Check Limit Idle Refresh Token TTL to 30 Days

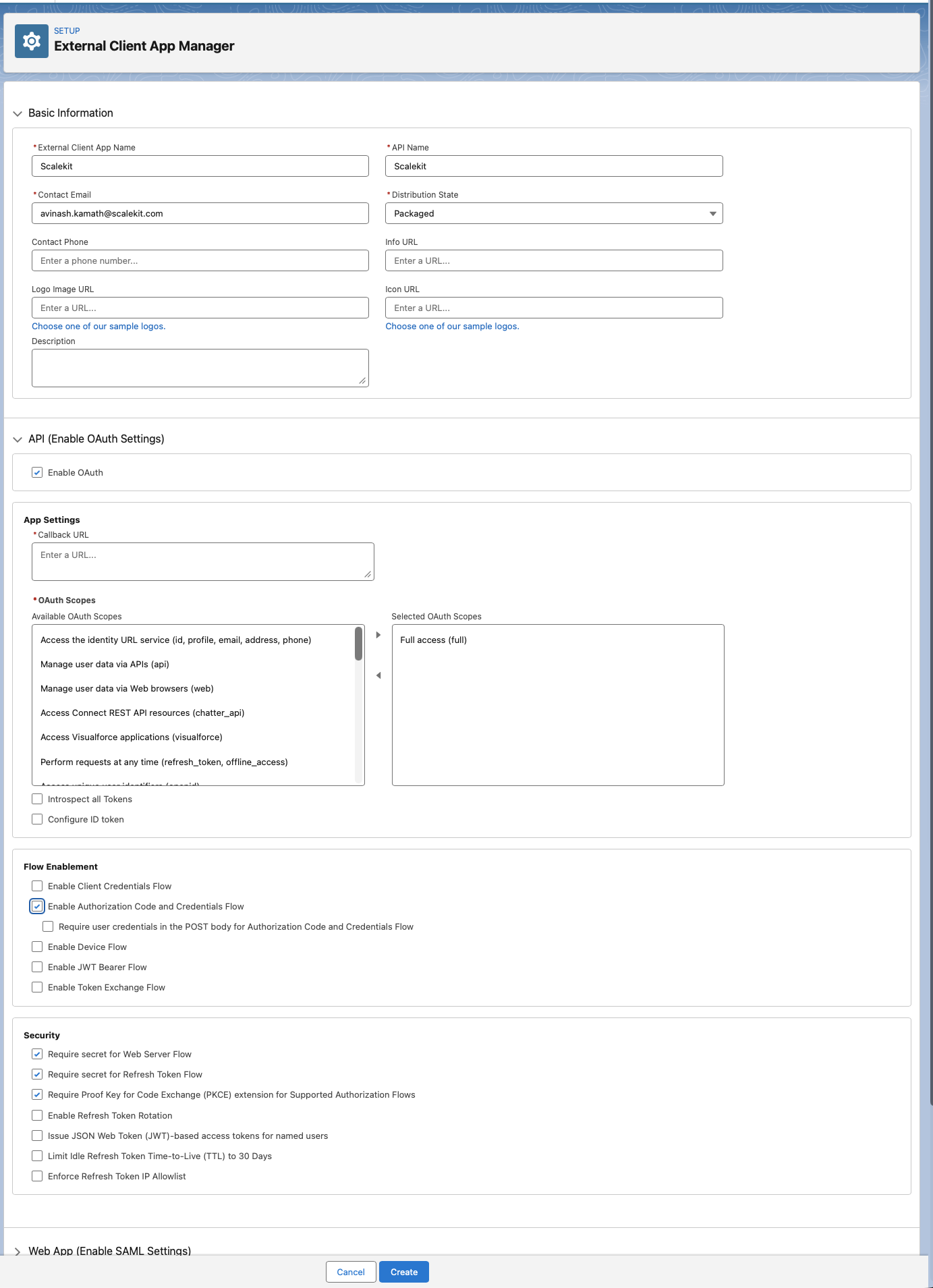(37, 1156)
